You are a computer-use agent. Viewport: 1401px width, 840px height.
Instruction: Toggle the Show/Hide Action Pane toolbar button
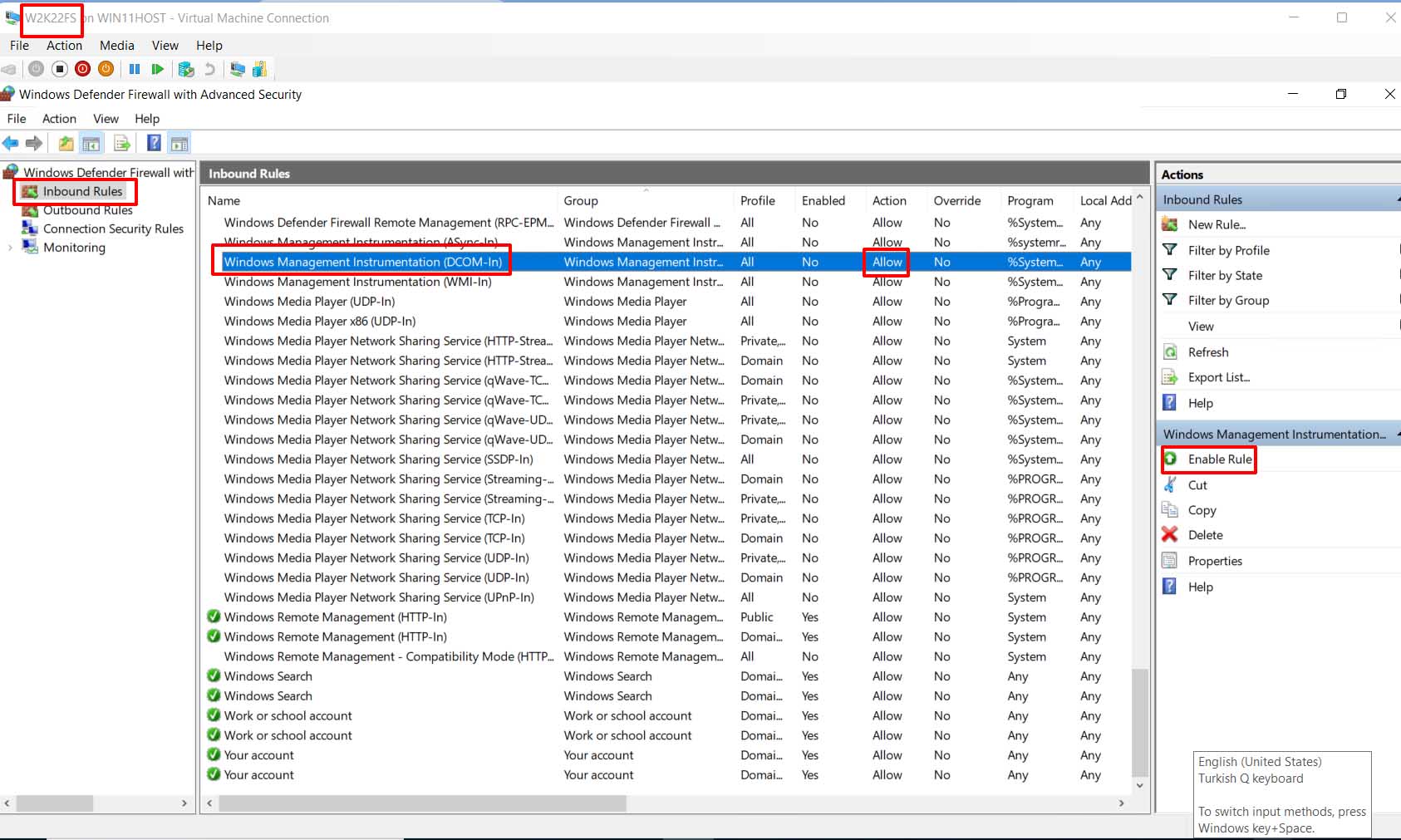point(179,144)
